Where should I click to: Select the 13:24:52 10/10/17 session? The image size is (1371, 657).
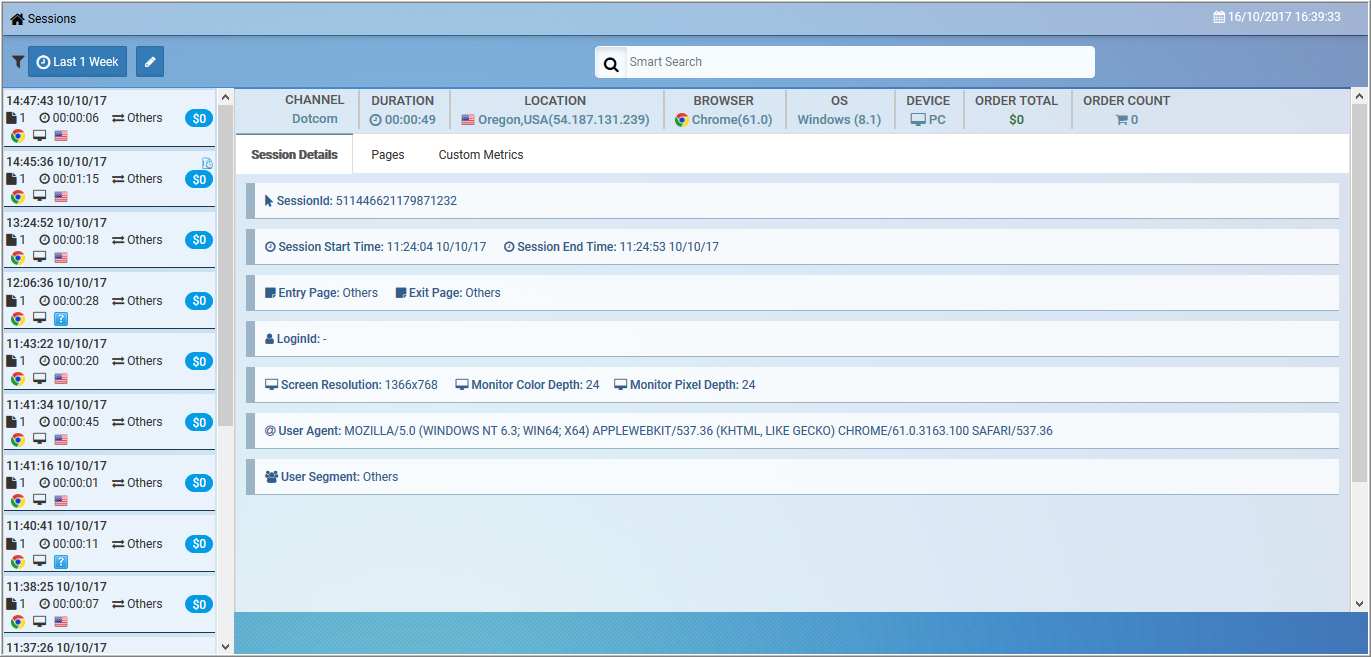tap(109, 240)
